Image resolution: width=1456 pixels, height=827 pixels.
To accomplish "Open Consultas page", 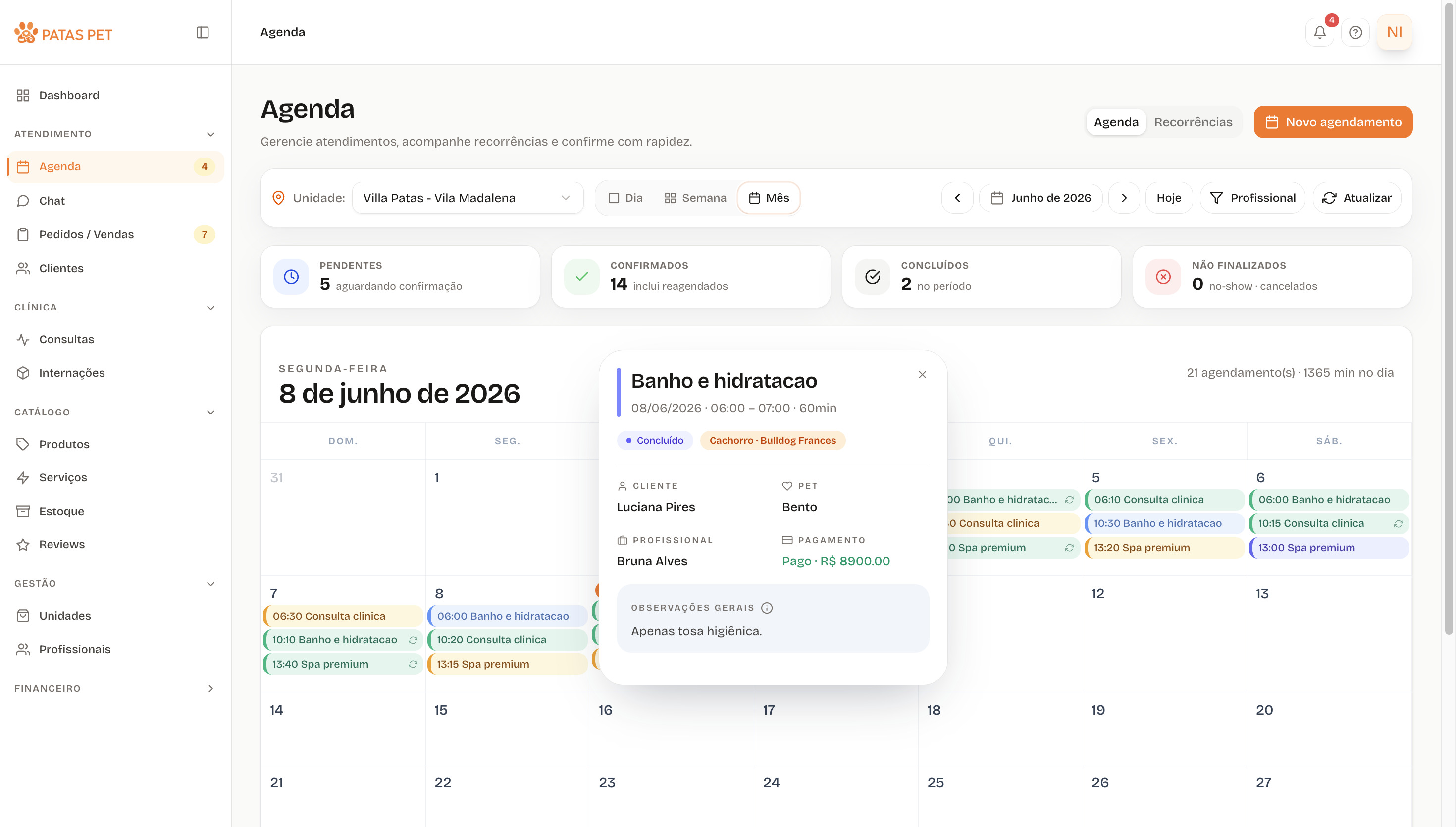I will click(x=116, y=339).
